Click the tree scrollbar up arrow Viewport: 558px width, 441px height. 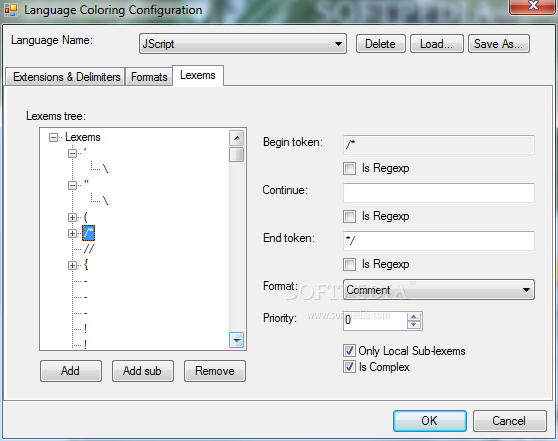(237, 138)
